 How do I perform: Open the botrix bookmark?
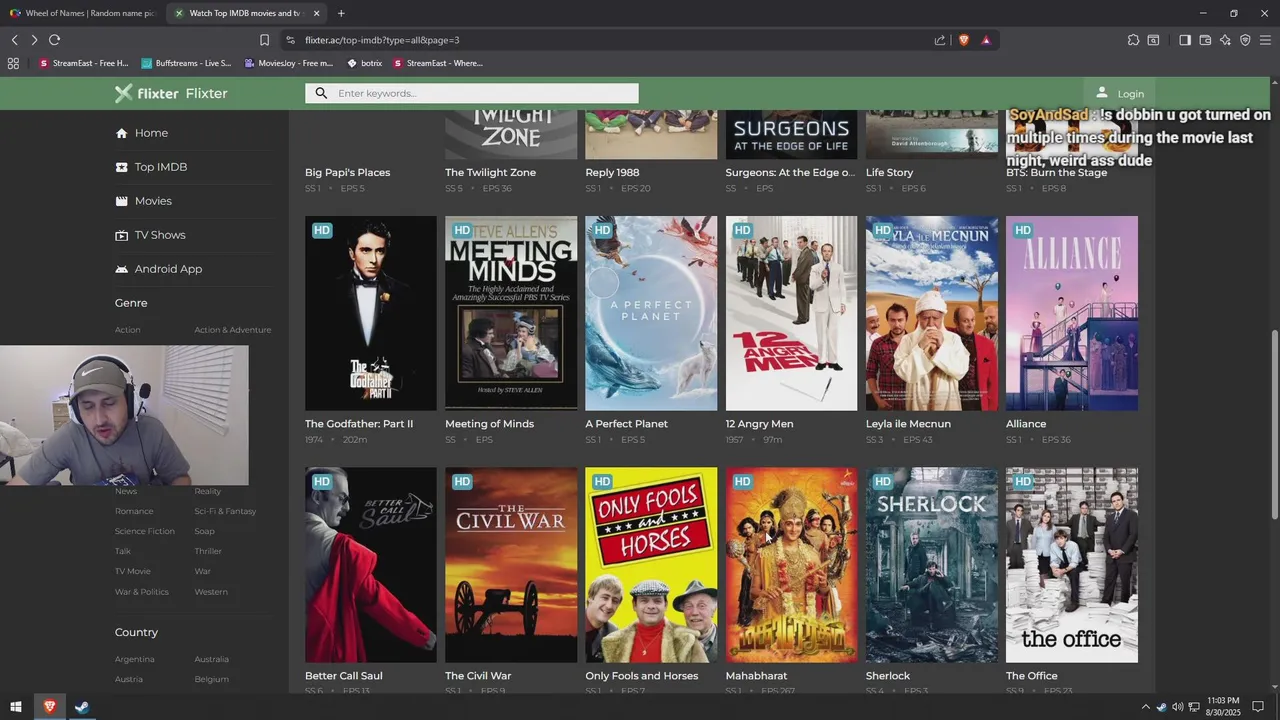pos(365,63)
